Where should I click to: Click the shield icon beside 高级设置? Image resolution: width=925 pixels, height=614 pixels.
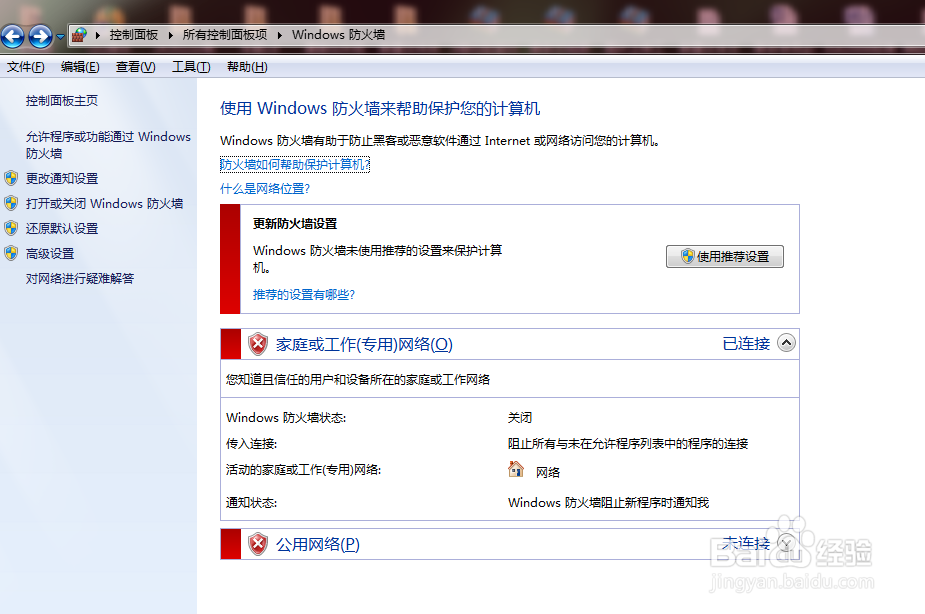click(11, 253)
